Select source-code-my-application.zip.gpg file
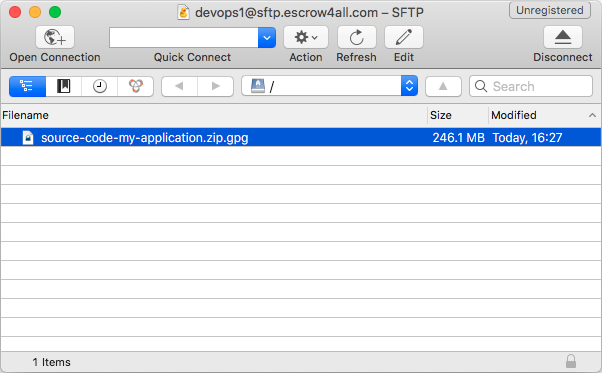The width and height of the screenshot is (602, 373). pos(301,137)
